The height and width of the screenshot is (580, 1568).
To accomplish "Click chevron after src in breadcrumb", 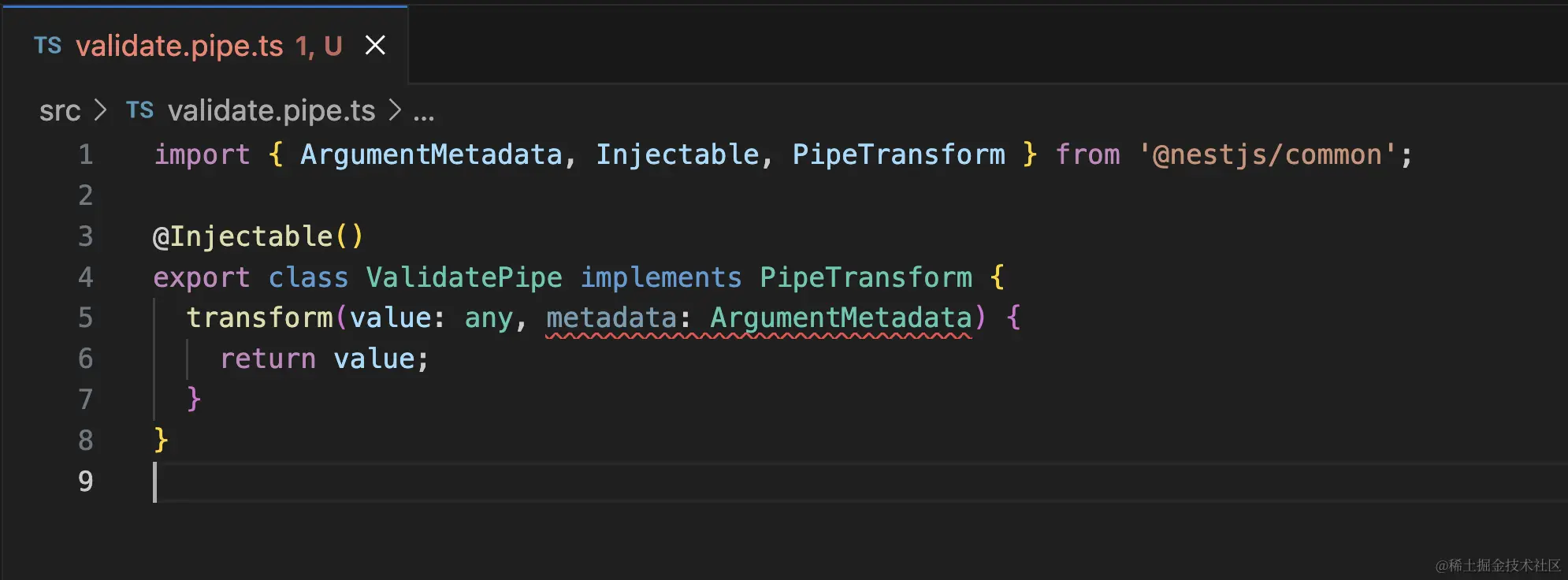I will tap(100, 111).
